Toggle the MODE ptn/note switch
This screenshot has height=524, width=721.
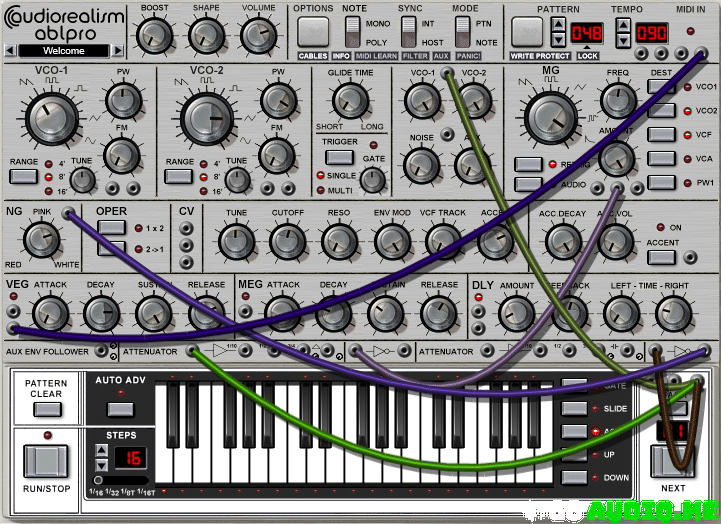coord(463,32)
